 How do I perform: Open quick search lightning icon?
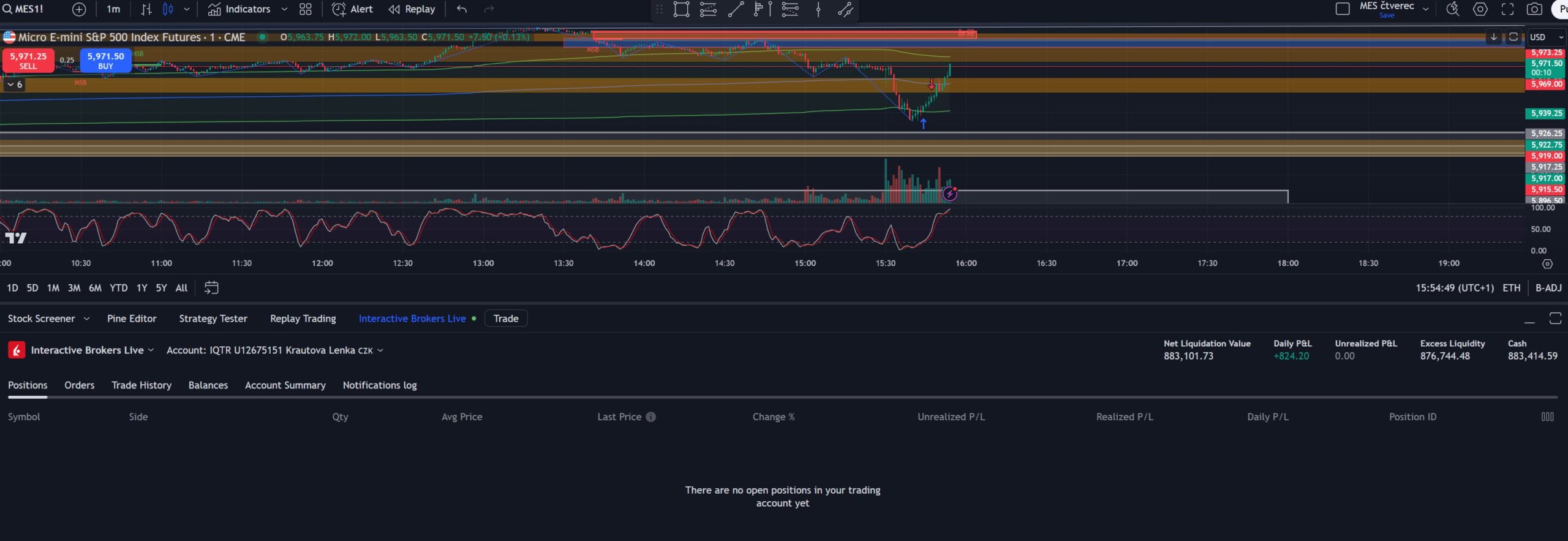click(x=1453, y=9)
